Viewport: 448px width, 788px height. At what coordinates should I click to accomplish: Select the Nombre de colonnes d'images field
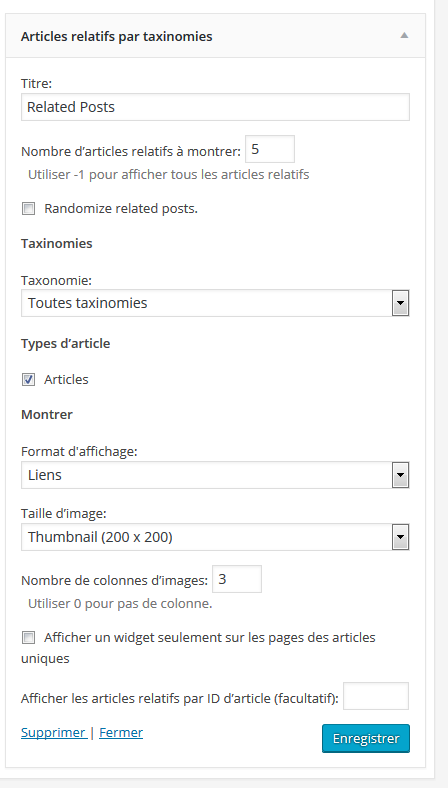(237, 579)
